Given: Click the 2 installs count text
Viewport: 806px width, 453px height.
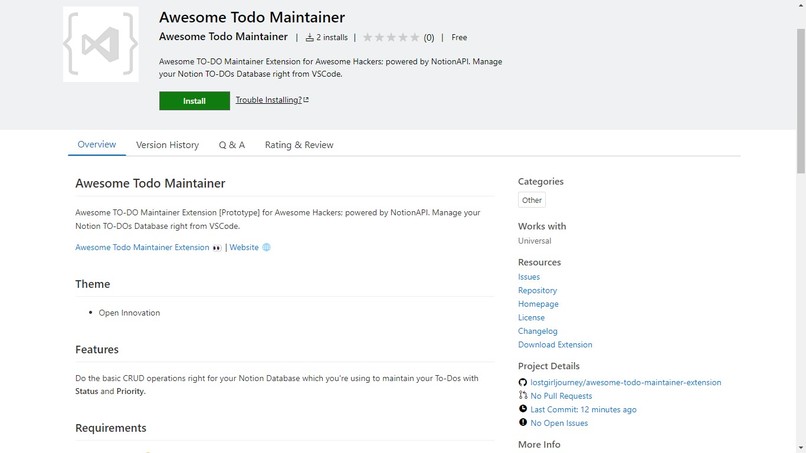Looking at the screenshot, I should [x=332, y=38].
